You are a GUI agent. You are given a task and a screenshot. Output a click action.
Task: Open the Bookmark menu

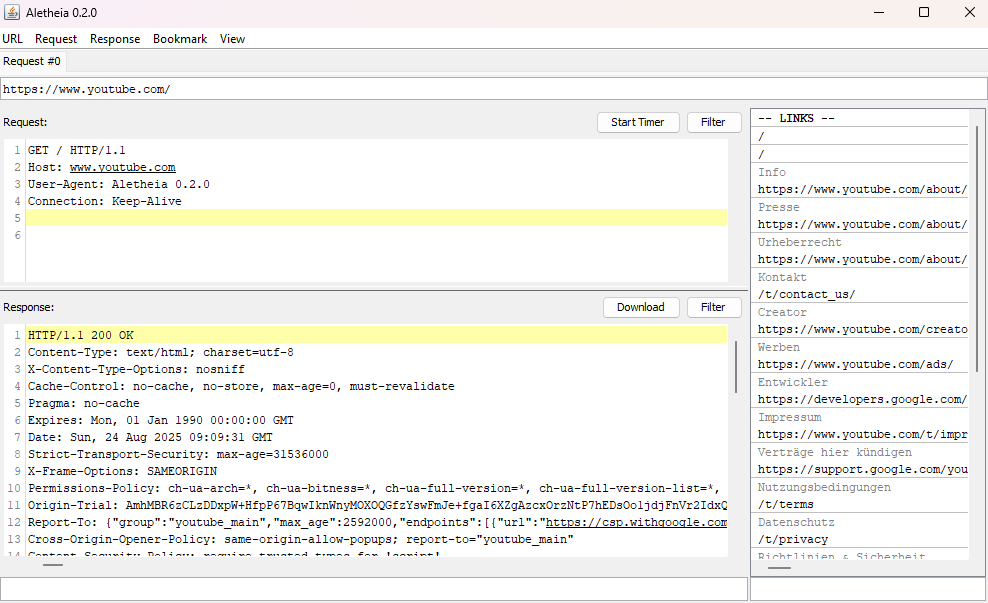[180, 39]
